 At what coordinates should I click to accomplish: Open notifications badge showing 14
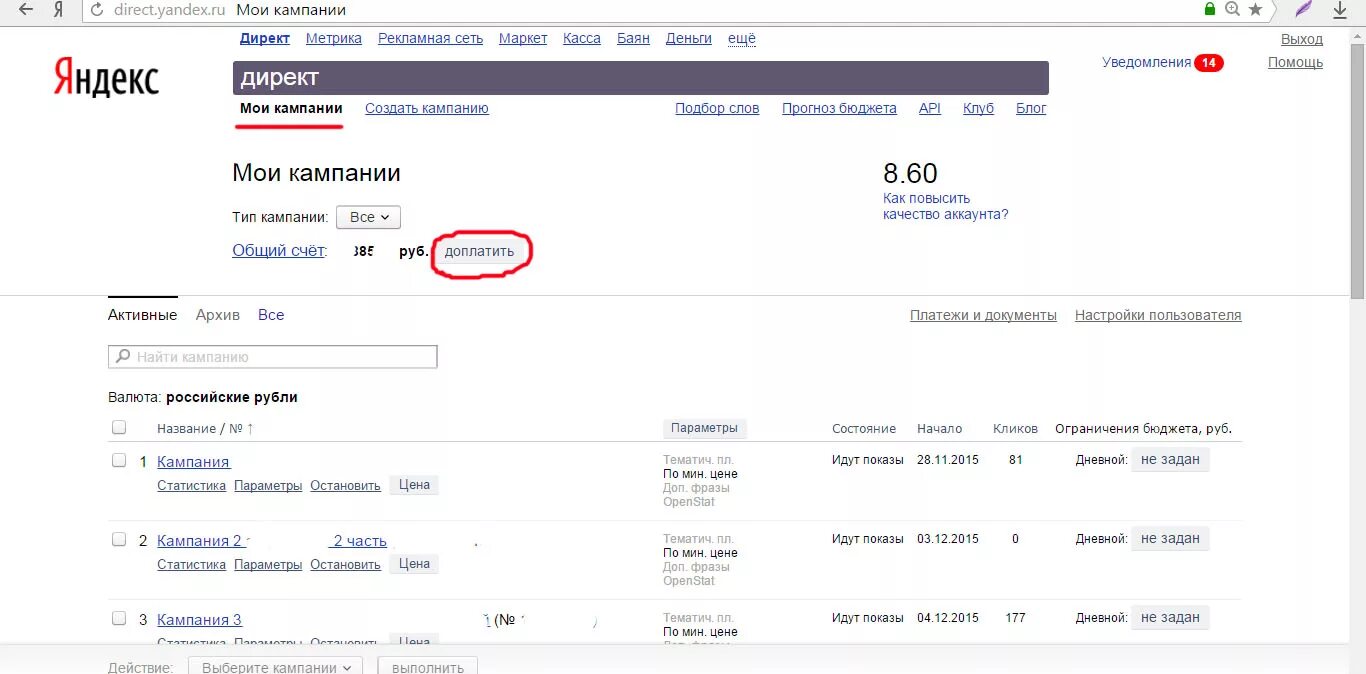click(x=1208, y=63)
